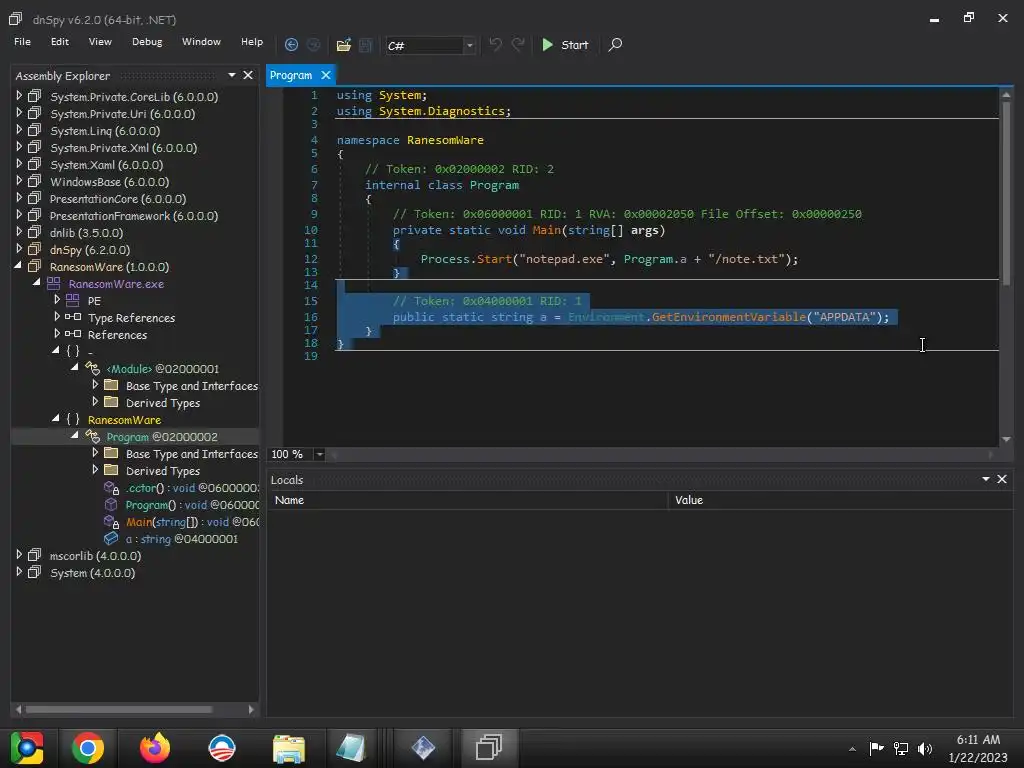Open the 100 % zoom level dropdown

pyautogui.click(x=319, y=454)
